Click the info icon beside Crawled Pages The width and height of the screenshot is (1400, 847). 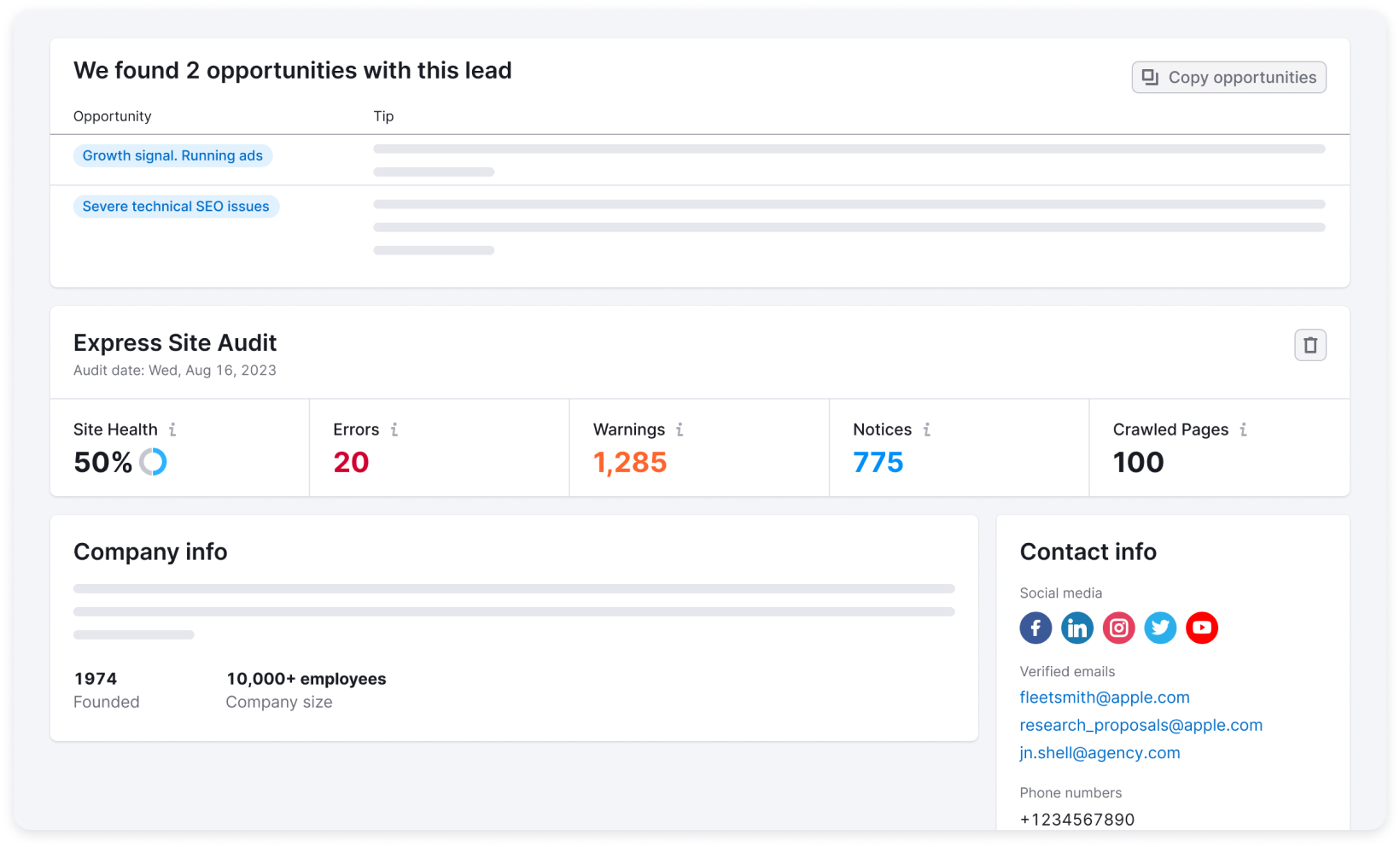click(x=1244, y=429)
